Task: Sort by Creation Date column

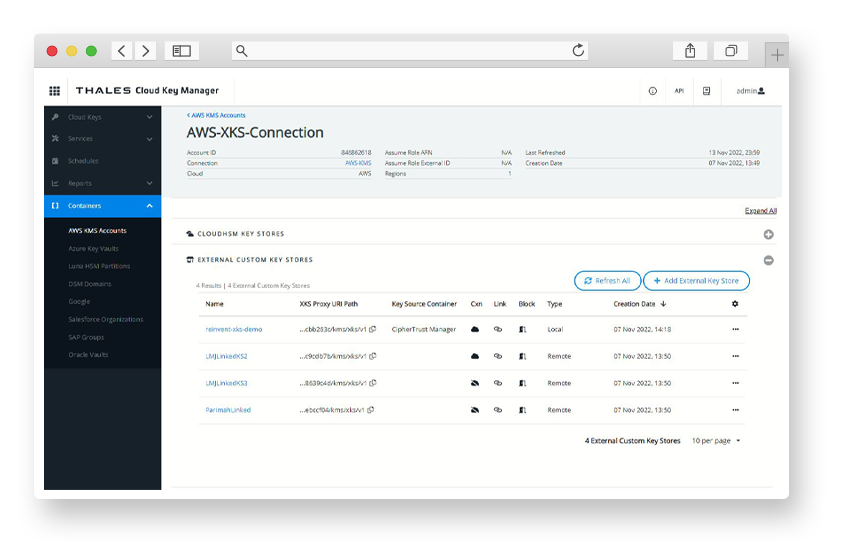Action: 640,304
